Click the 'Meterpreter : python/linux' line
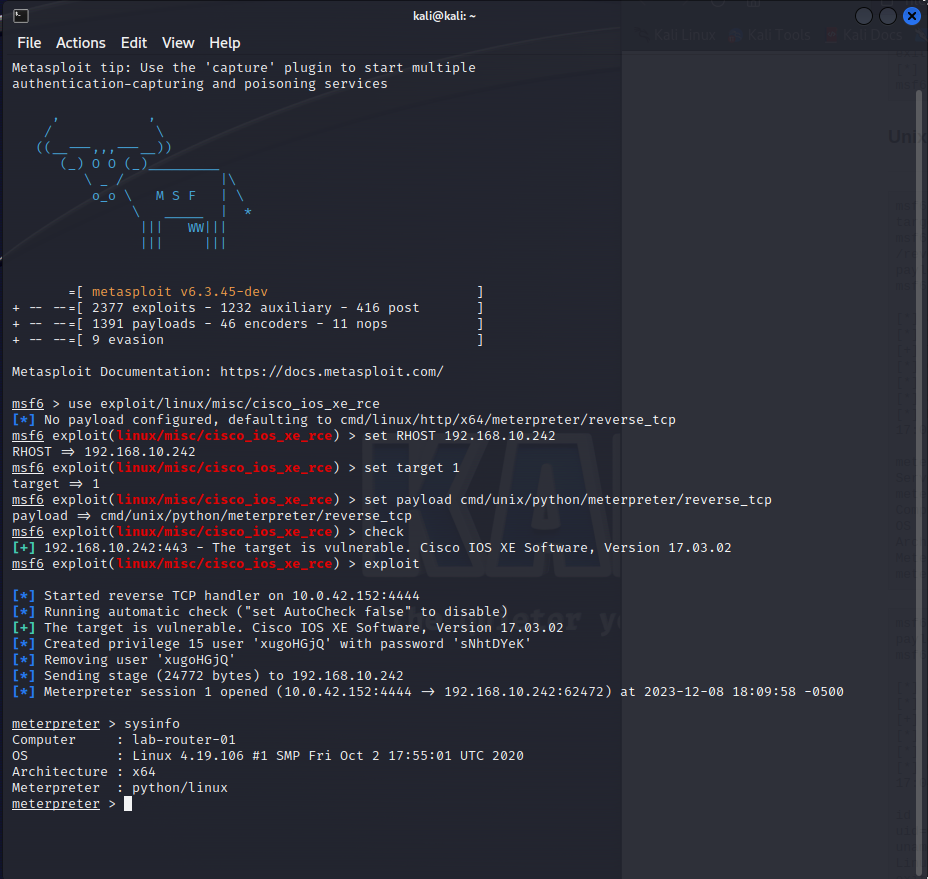The width and height of the screenshot is (928, 879). tap(120, 787)
